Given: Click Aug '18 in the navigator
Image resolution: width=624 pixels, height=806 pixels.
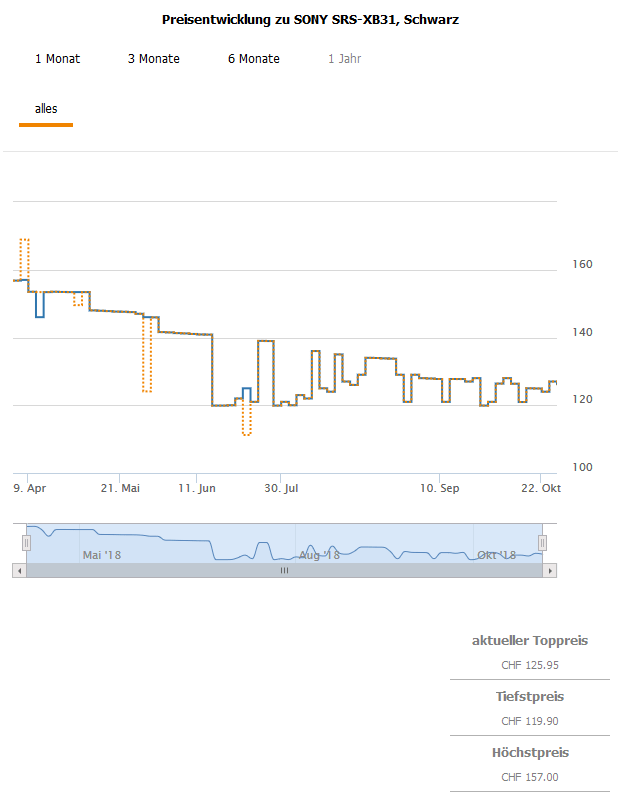Looking at the screenshot, I should [319, 554].
